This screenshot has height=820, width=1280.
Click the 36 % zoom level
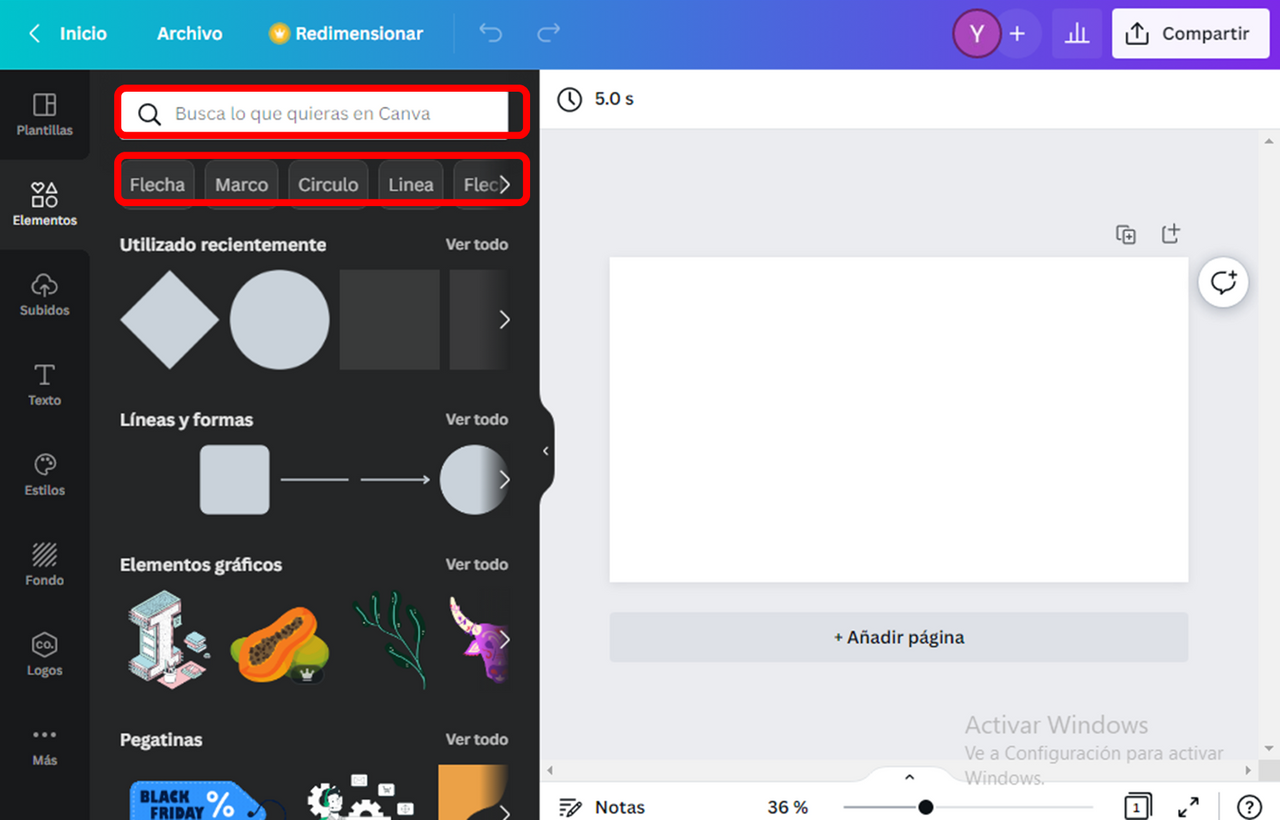(x=788, y=807)
